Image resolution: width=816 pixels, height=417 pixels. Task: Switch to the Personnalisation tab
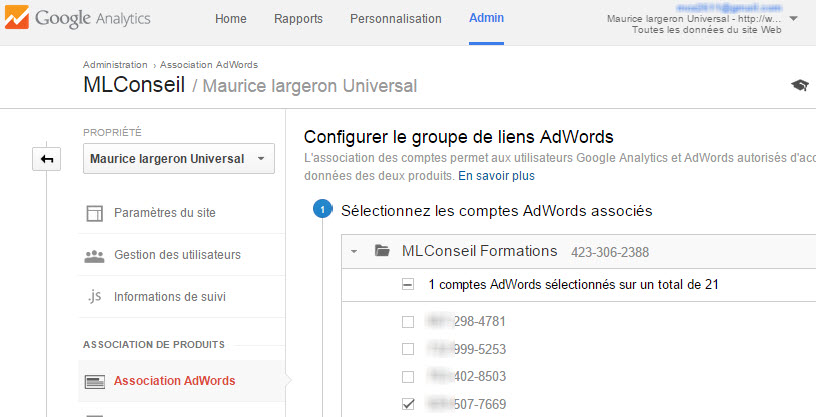click(x=396, y=19)
